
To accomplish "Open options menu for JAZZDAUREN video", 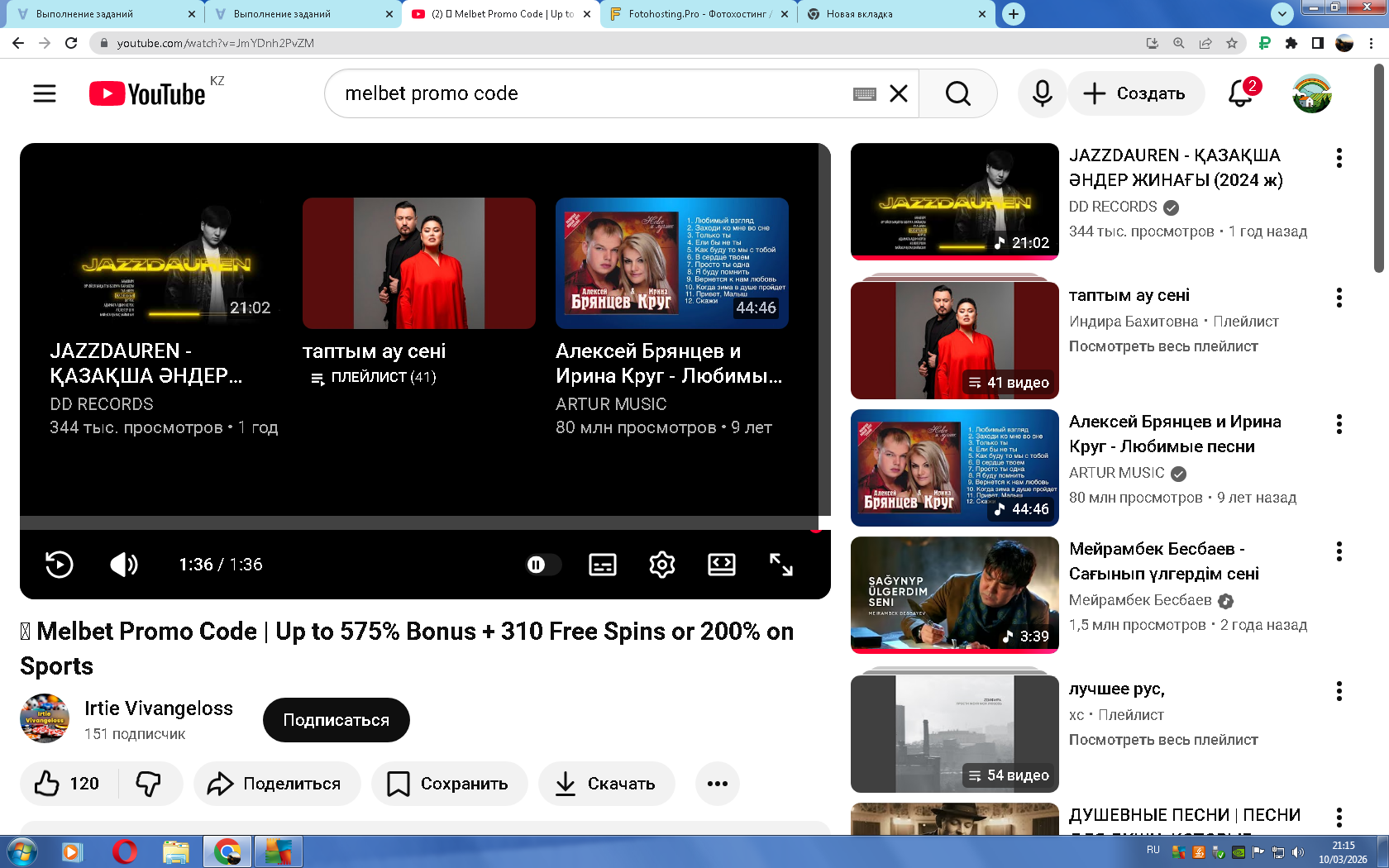I will pos(1339,158).
